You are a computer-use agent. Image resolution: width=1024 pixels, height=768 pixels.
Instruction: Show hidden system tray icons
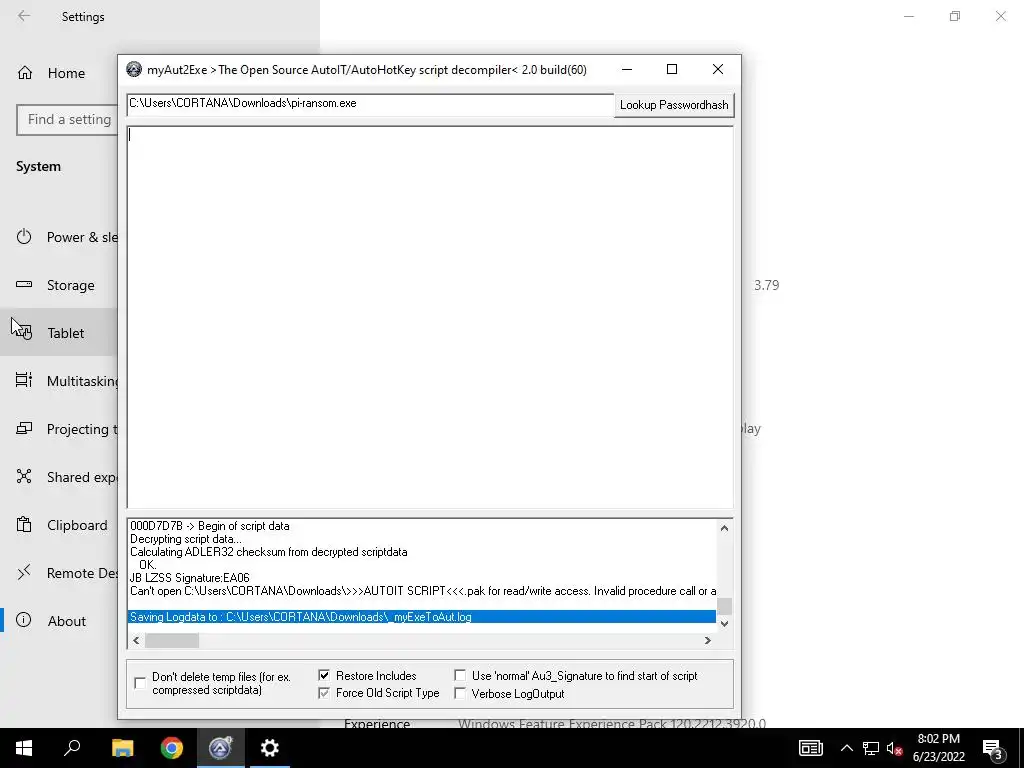coord(846,748)
